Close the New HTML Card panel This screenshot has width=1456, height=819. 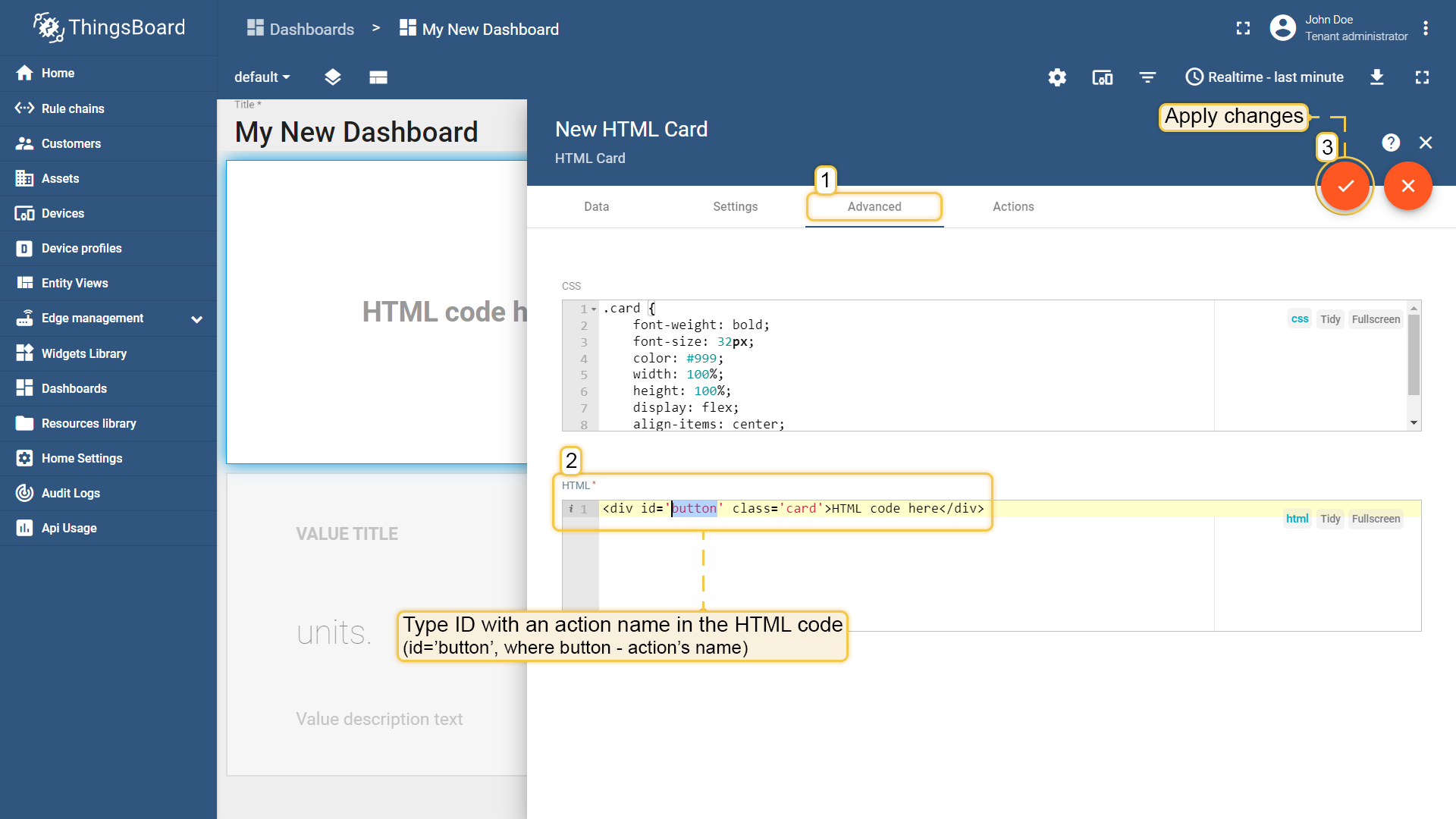tap(1426, 143)
